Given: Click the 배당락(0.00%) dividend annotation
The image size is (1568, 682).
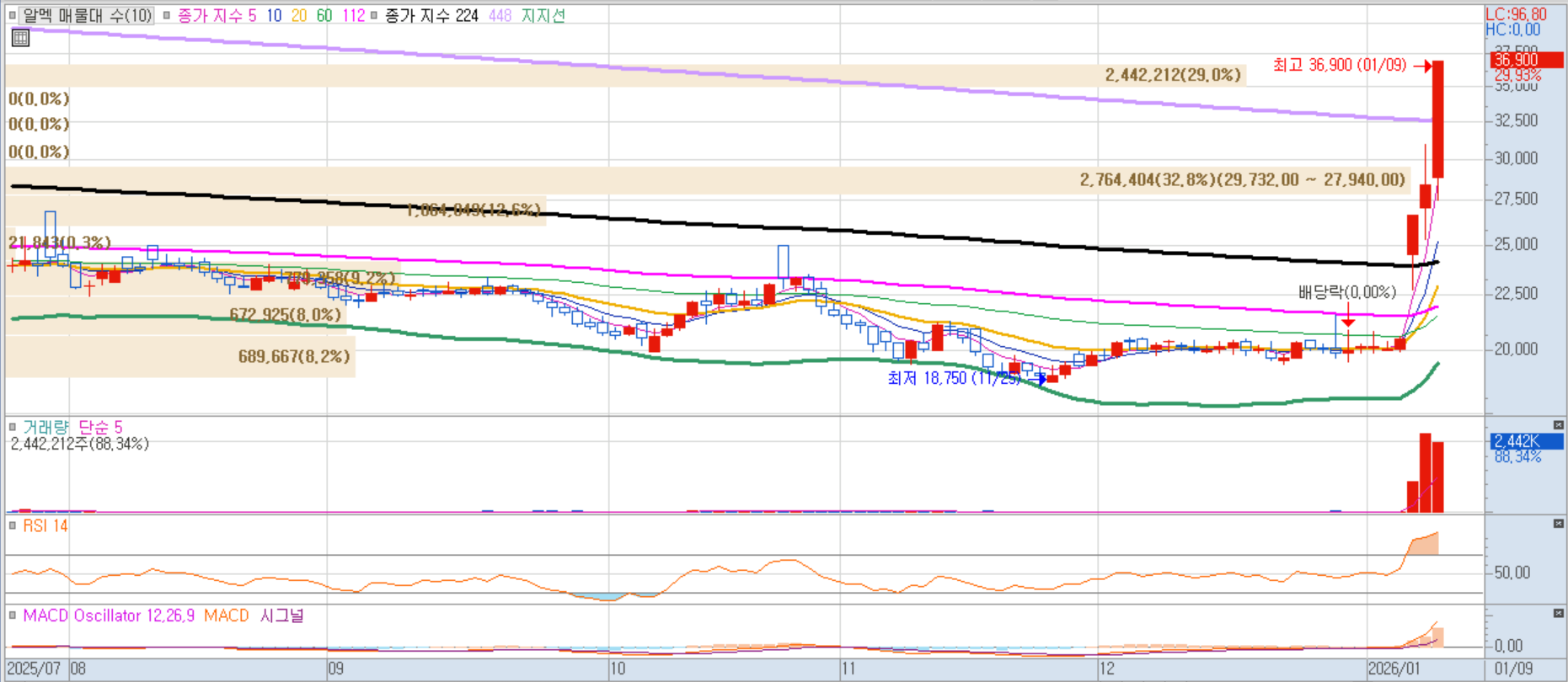Looking at the screenshot, I should [1347, 292].
